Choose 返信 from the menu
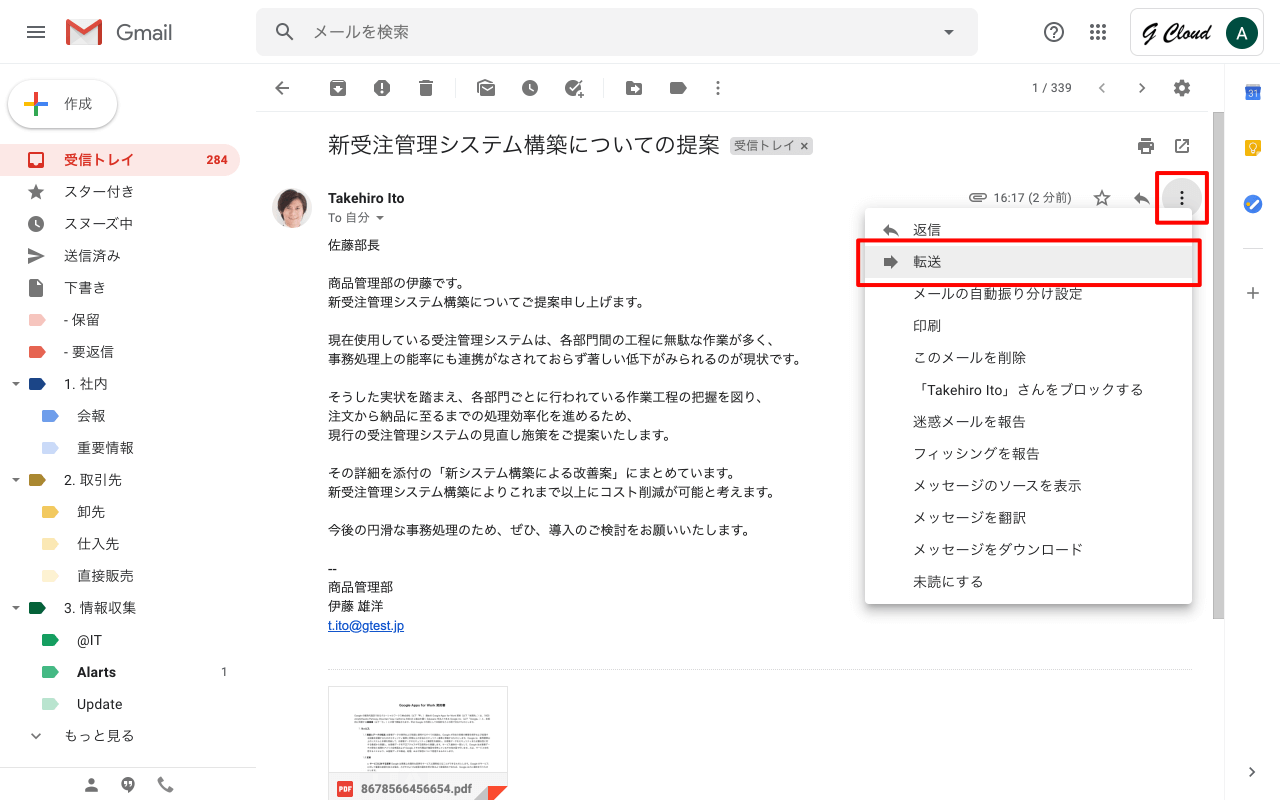This screenshot has width=1280, height=800. pos(1028,230)
